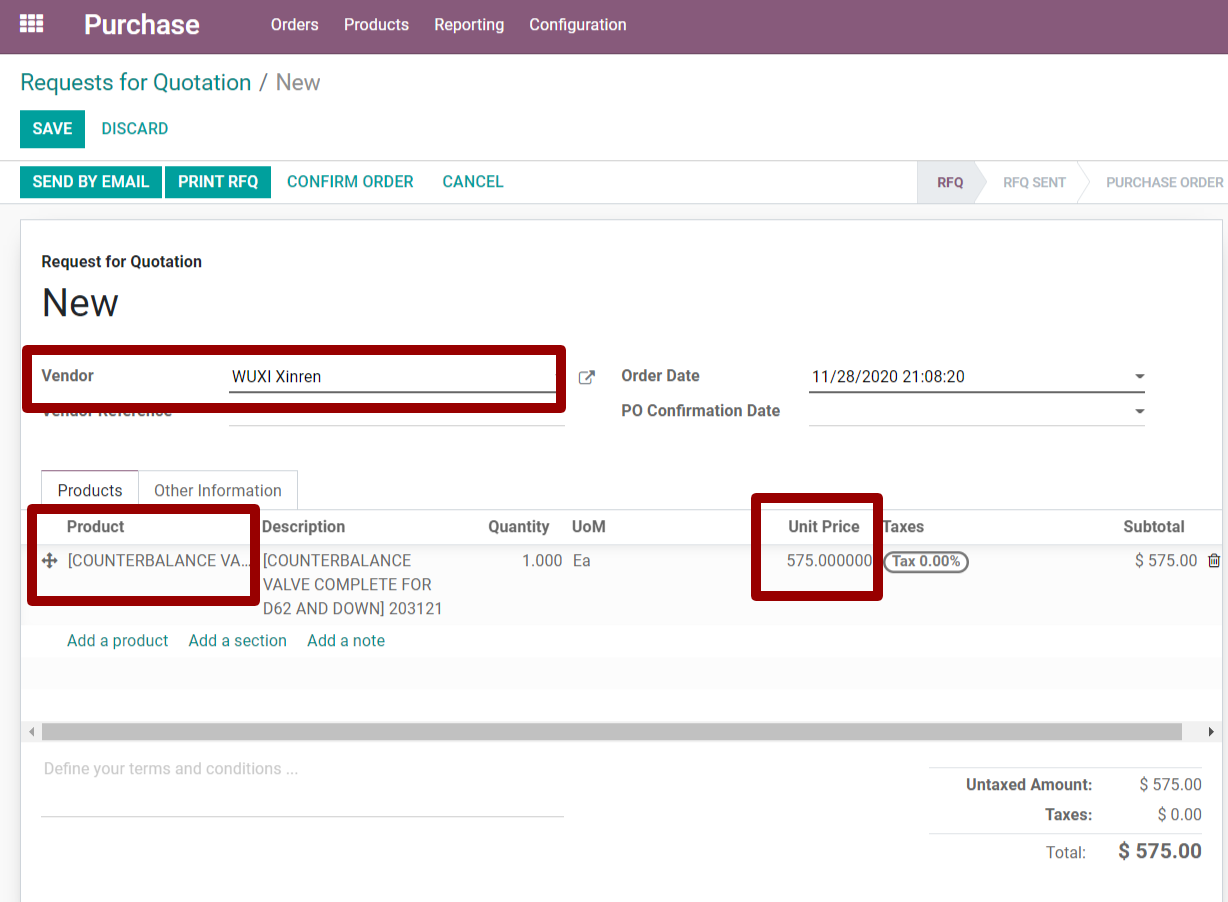
Task: Open the Reporting menu
Action: pyautogui.click(x=469, y=25)
